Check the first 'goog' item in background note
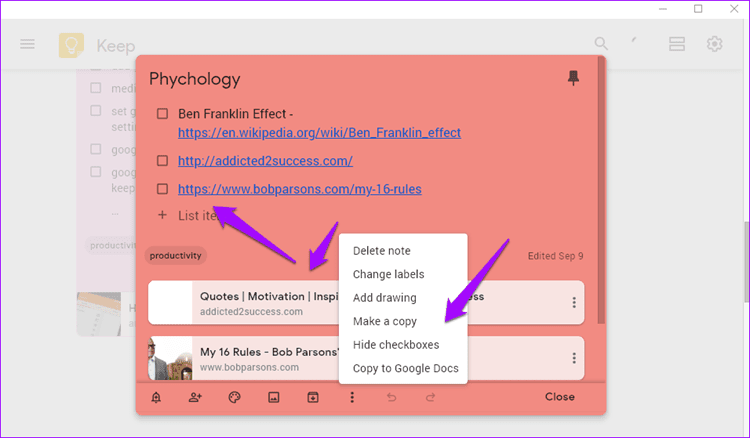This screenshot has height=438, width=750. 96,149
